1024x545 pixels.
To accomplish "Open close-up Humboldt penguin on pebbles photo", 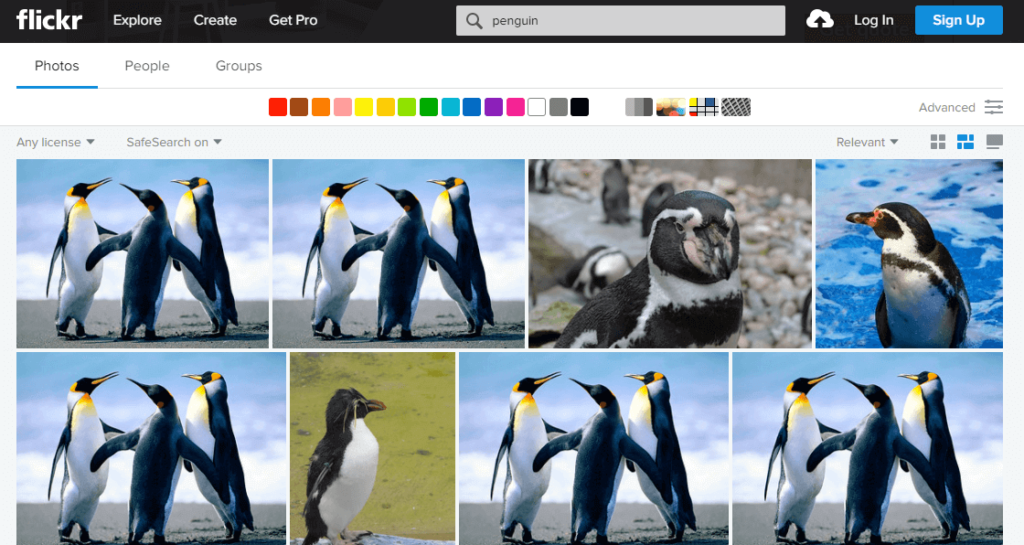I will 670,253.
